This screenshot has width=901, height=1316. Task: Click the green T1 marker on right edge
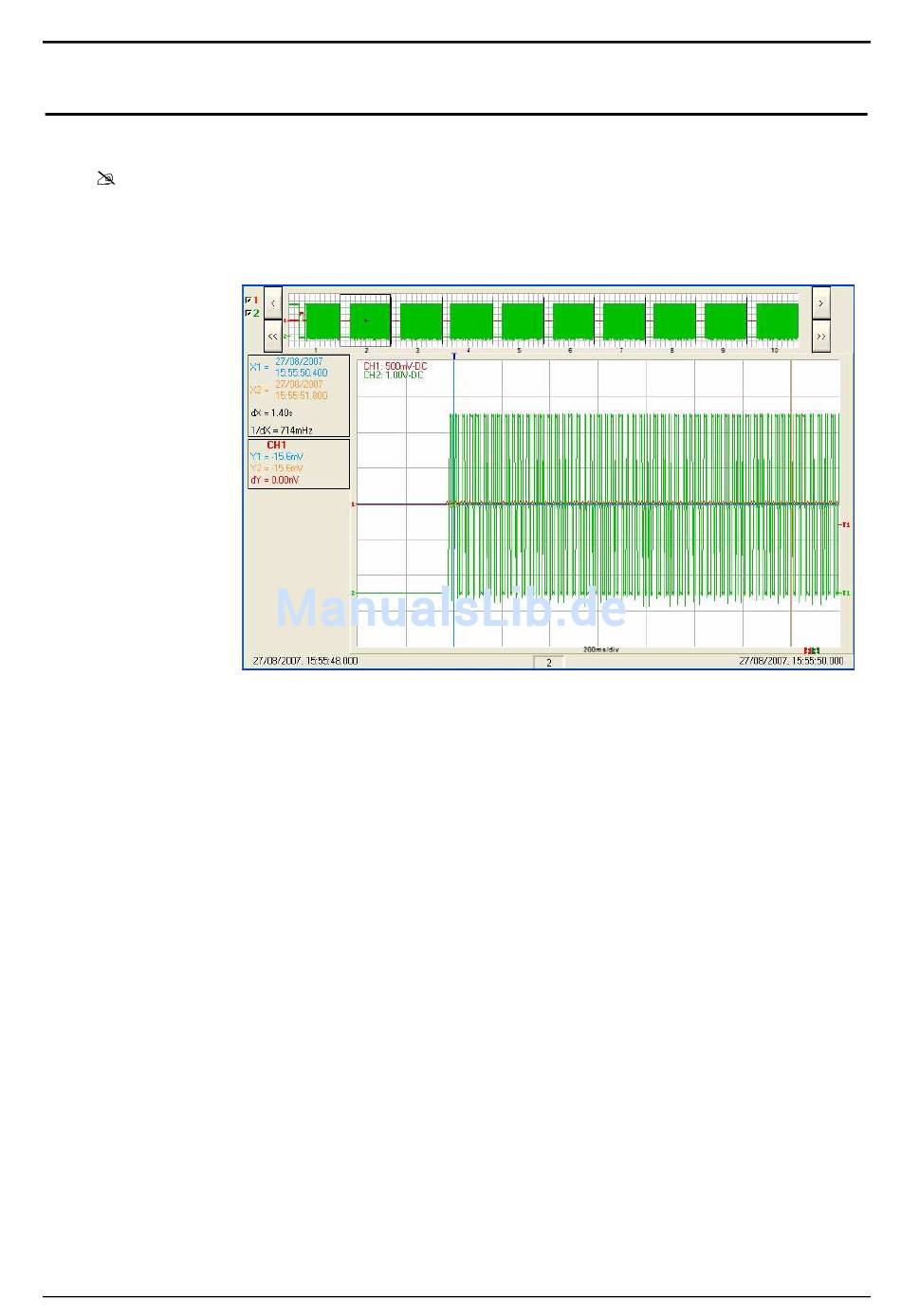[845, 594]
